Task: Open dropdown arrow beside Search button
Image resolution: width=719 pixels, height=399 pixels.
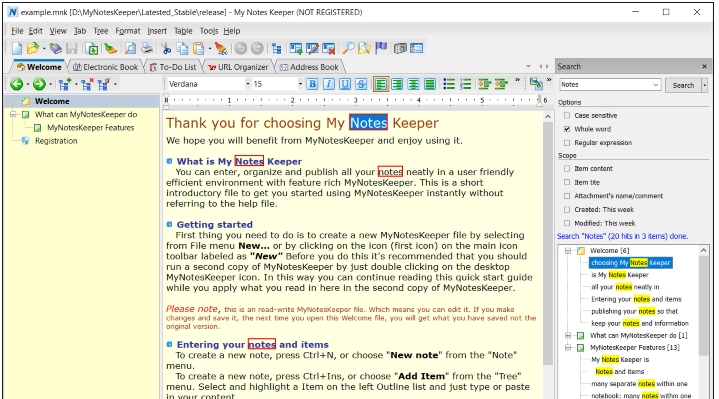Action: [704, 85]
